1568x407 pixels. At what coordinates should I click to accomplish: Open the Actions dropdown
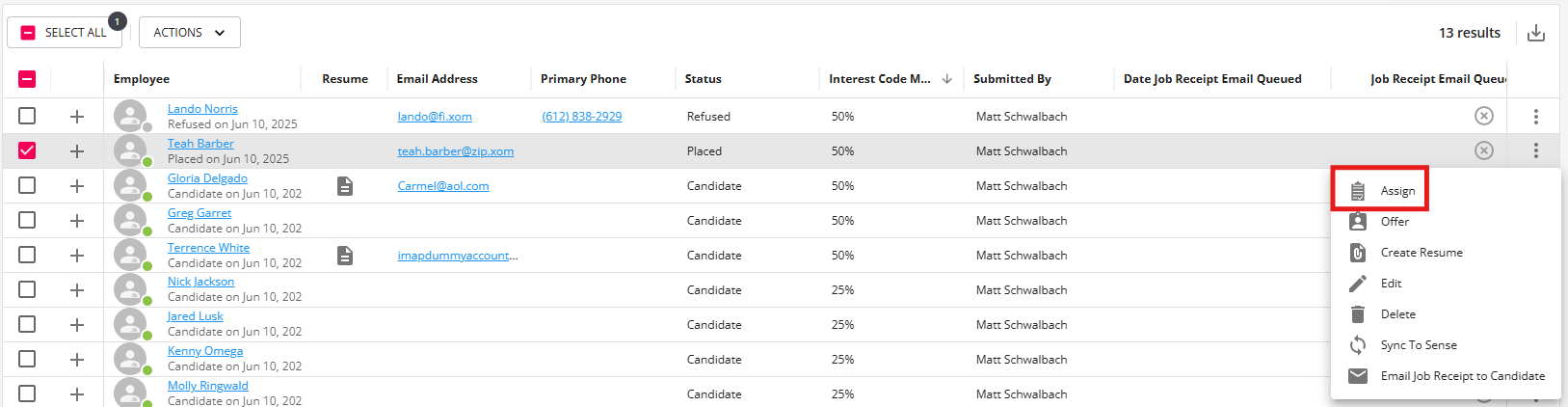tap(190, 33)
